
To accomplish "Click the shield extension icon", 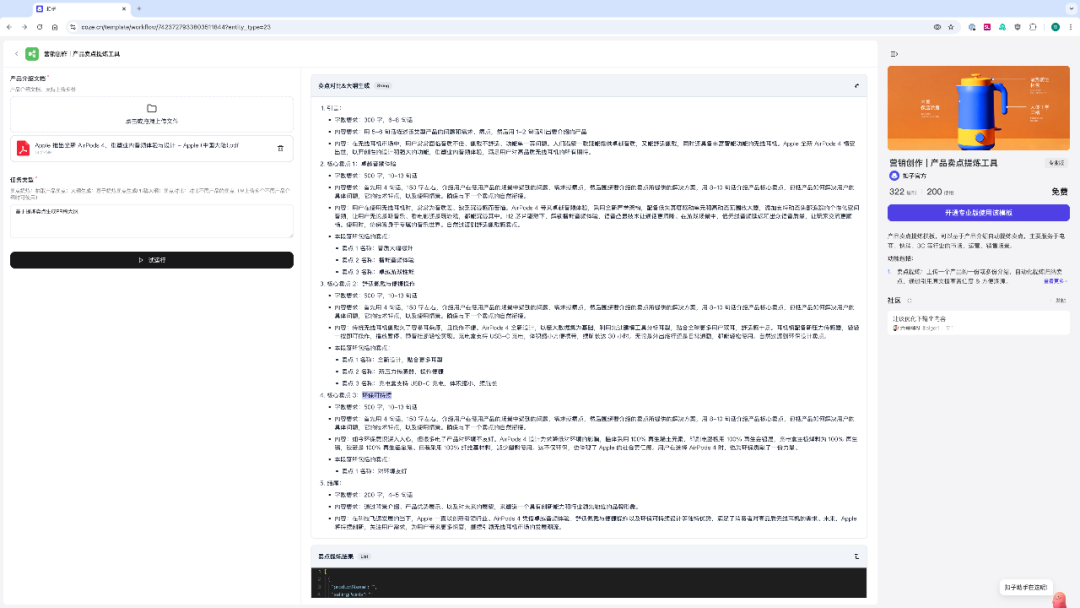I will (1017, 27).
